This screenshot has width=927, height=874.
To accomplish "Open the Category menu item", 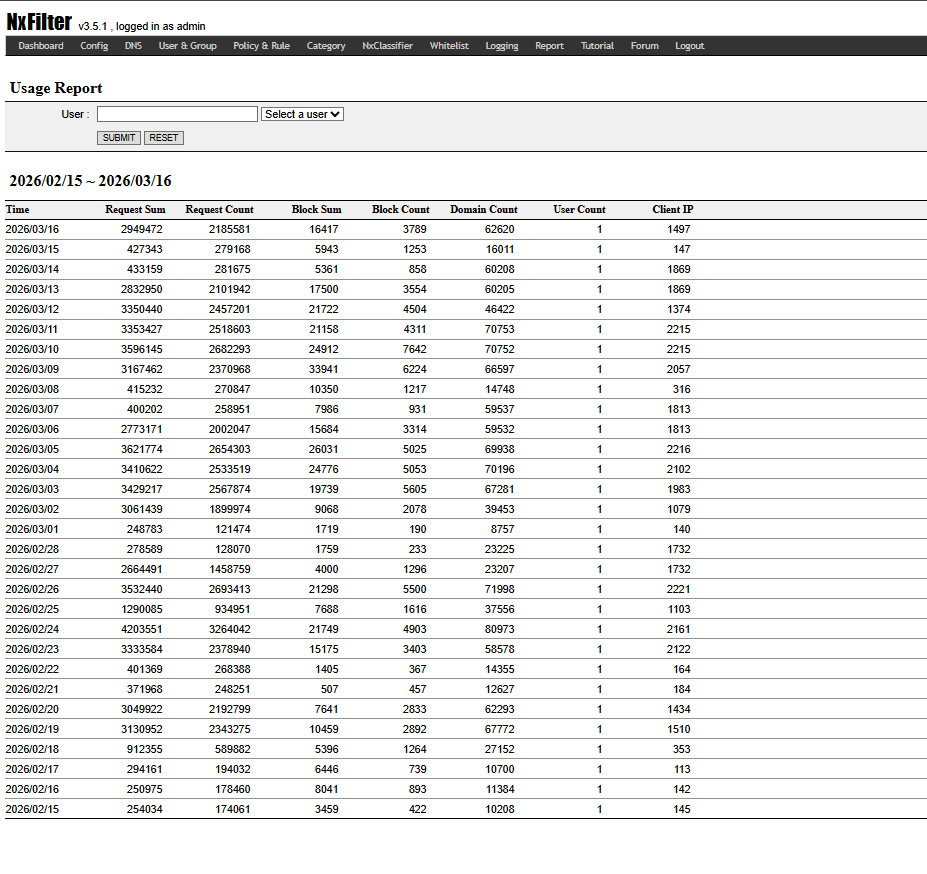I will point(326,46).
